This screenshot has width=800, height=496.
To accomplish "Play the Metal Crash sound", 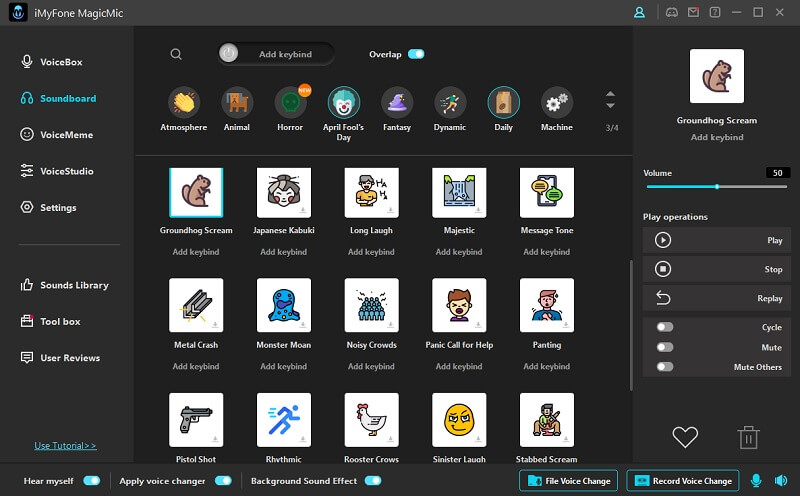I will (x=196, y=305).
